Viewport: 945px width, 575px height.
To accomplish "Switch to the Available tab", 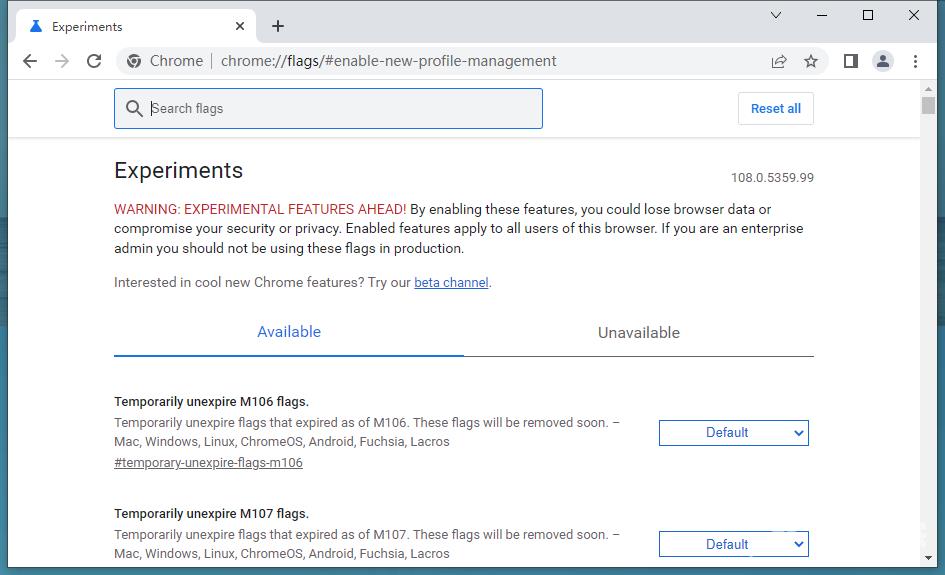I will pos(289,332).
